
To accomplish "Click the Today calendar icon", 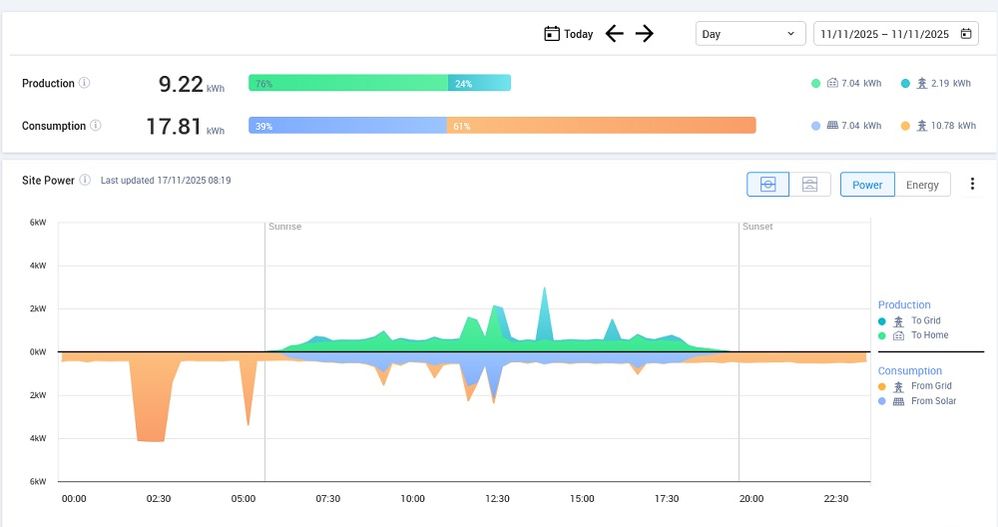I will click(552, 34).
